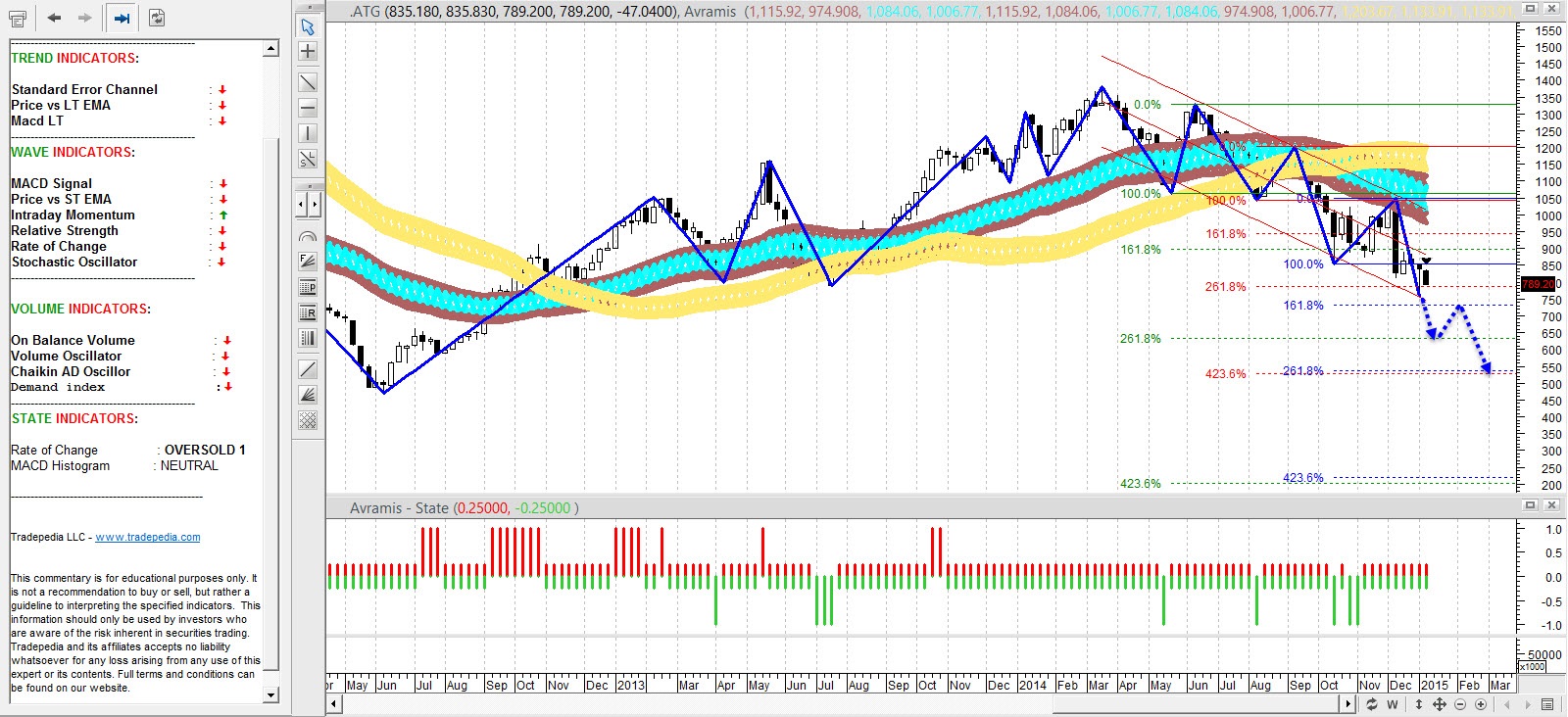Open the chart options list icon

coord(1547,704)
